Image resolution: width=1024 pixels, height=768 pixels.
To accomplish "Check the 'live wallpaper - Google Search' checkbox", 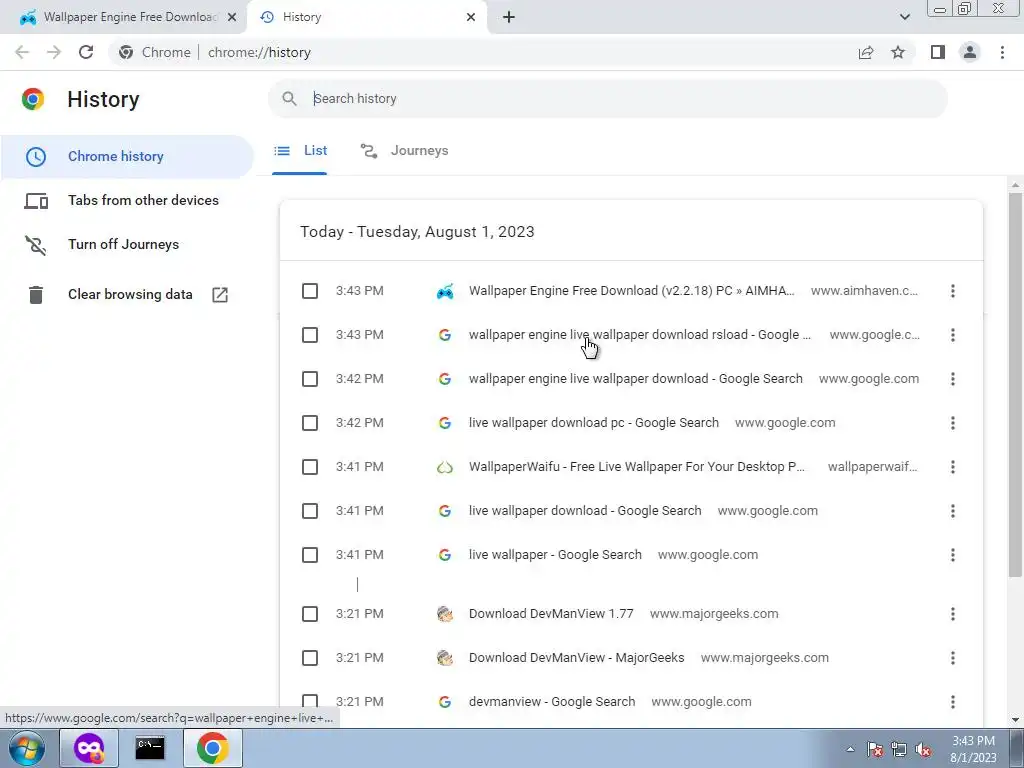I will pyautogui.click(x=310, y=555).
